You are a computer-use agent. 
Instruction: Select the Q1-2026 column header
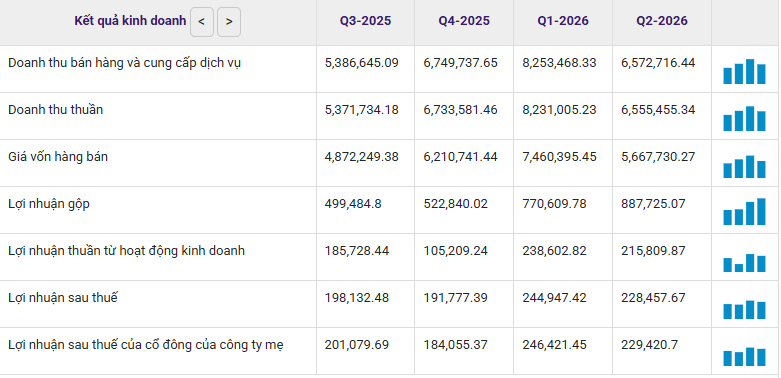563,21
